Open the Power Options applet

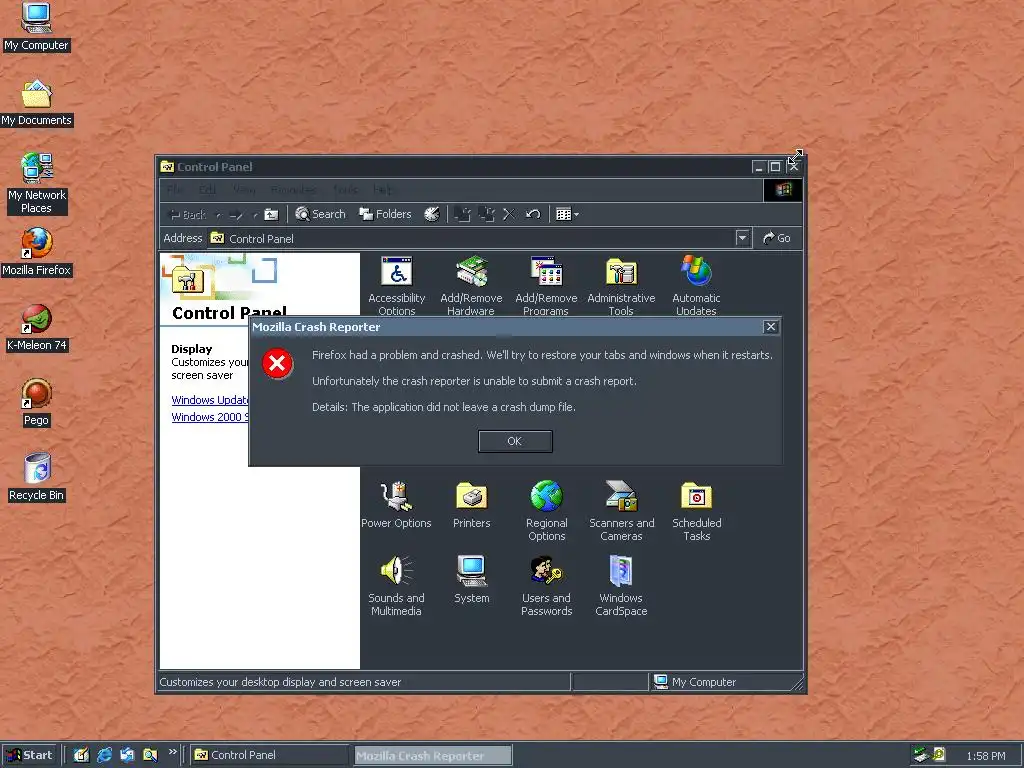[x=396, y=504]
